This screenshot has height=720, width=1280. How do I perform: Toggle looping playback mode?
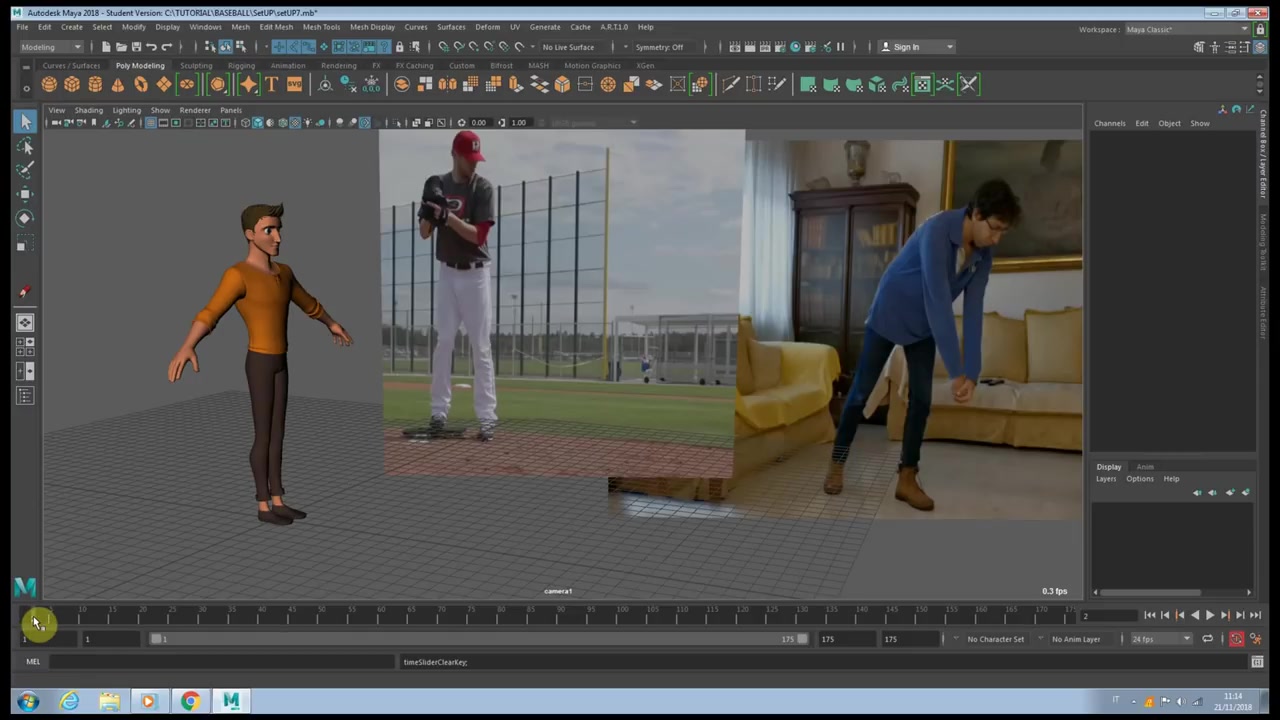pyautogui.click(x=1207, y=639)
